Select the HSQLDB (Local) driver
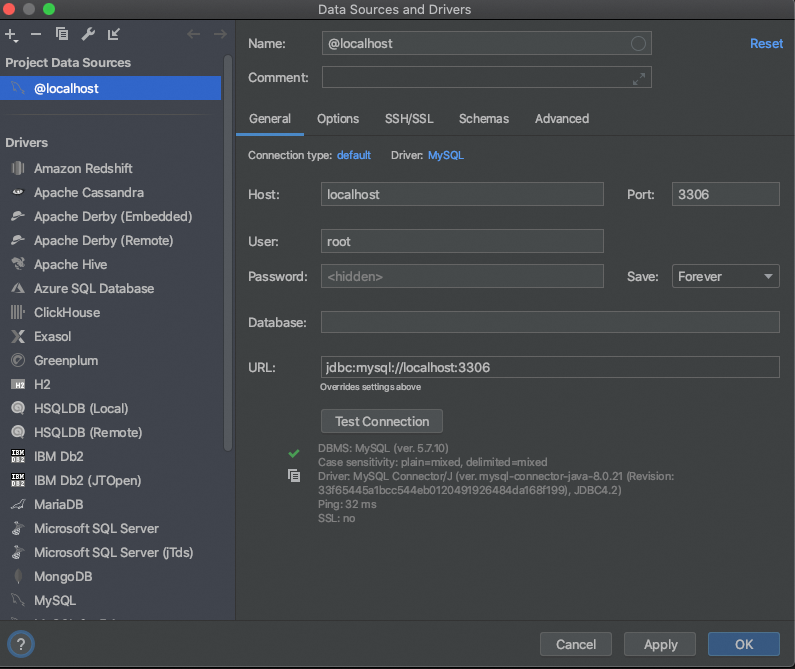 click(111, 408)
